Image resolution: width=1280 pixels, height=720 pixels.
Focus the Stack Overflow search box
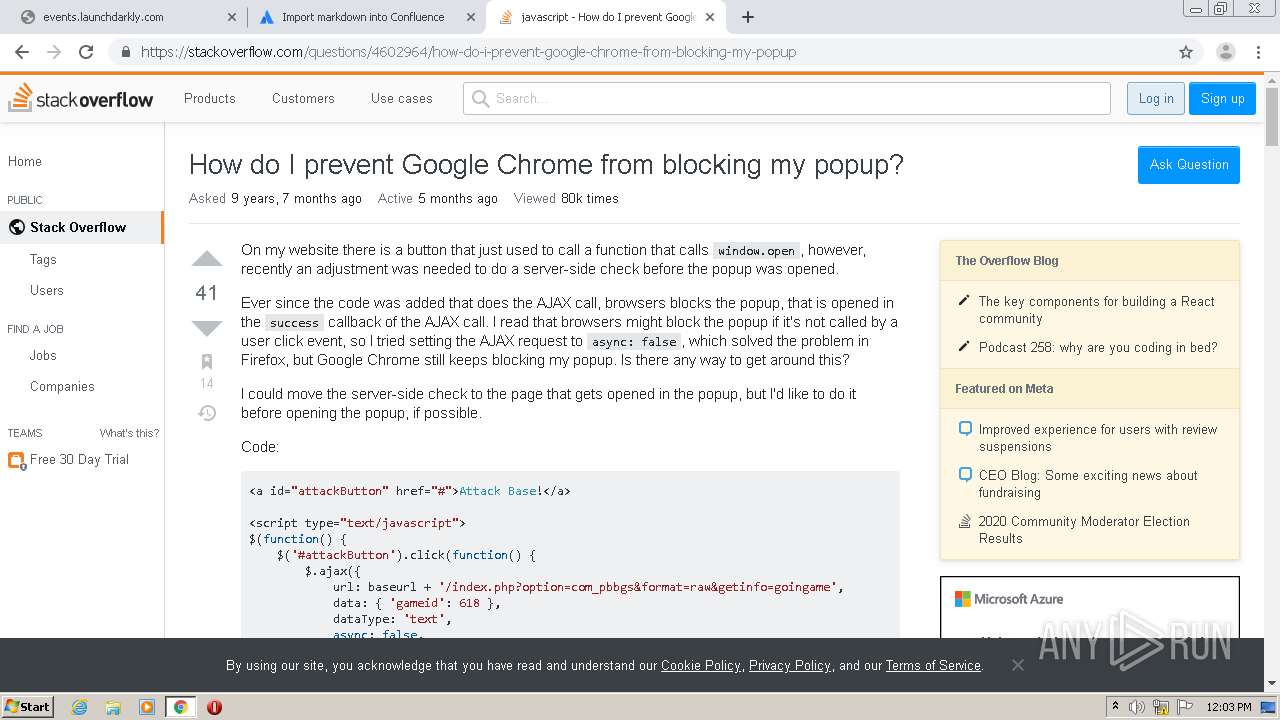click(x=787, y=98)
